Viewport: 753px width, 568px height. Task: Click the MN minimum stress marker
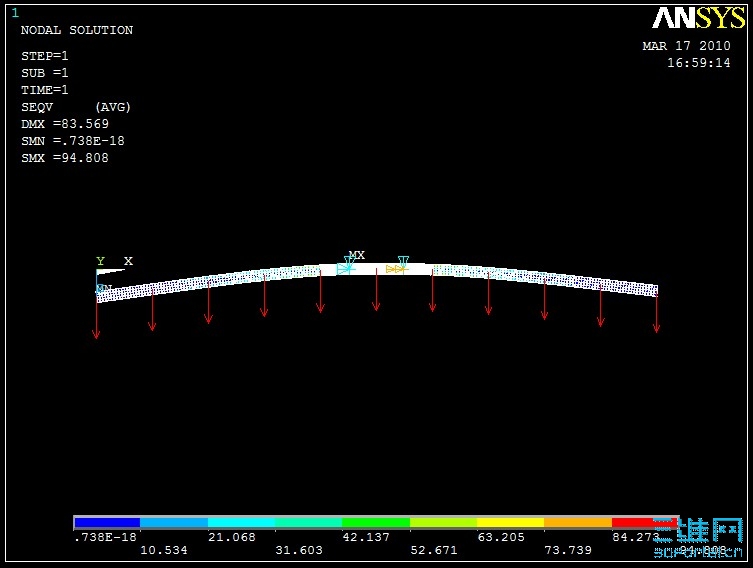pos(104,289)
